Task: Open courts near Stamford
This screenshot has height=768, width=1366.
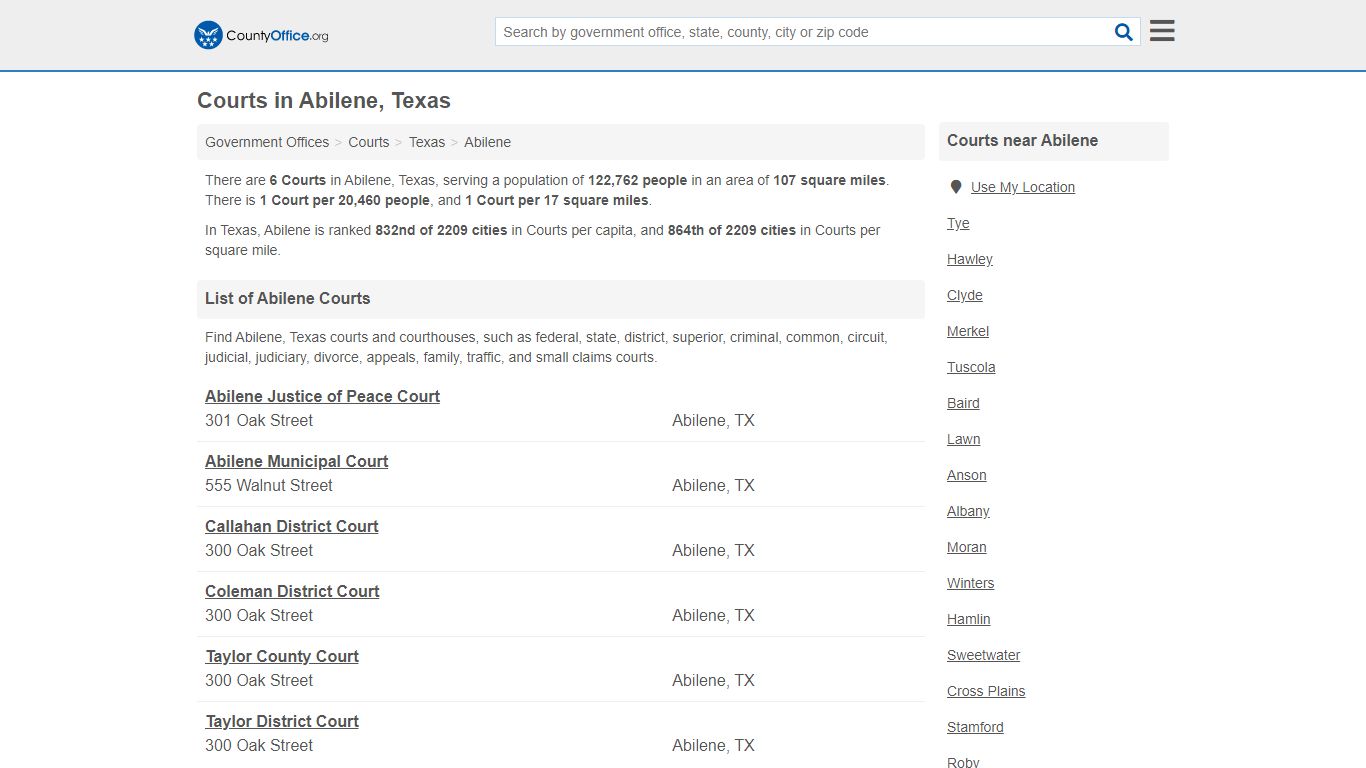Action: [975, 727]
